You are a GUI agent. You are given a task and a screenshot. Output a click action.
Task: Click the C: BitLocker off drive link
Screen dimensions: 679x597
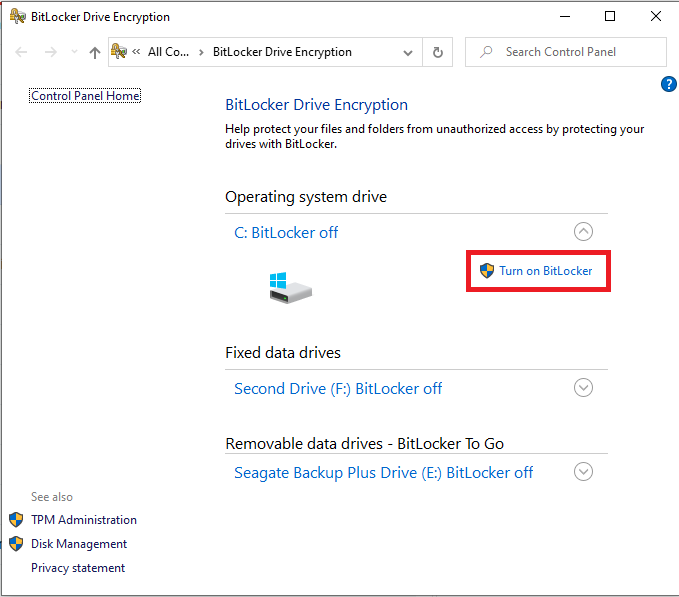coord(286,232)
